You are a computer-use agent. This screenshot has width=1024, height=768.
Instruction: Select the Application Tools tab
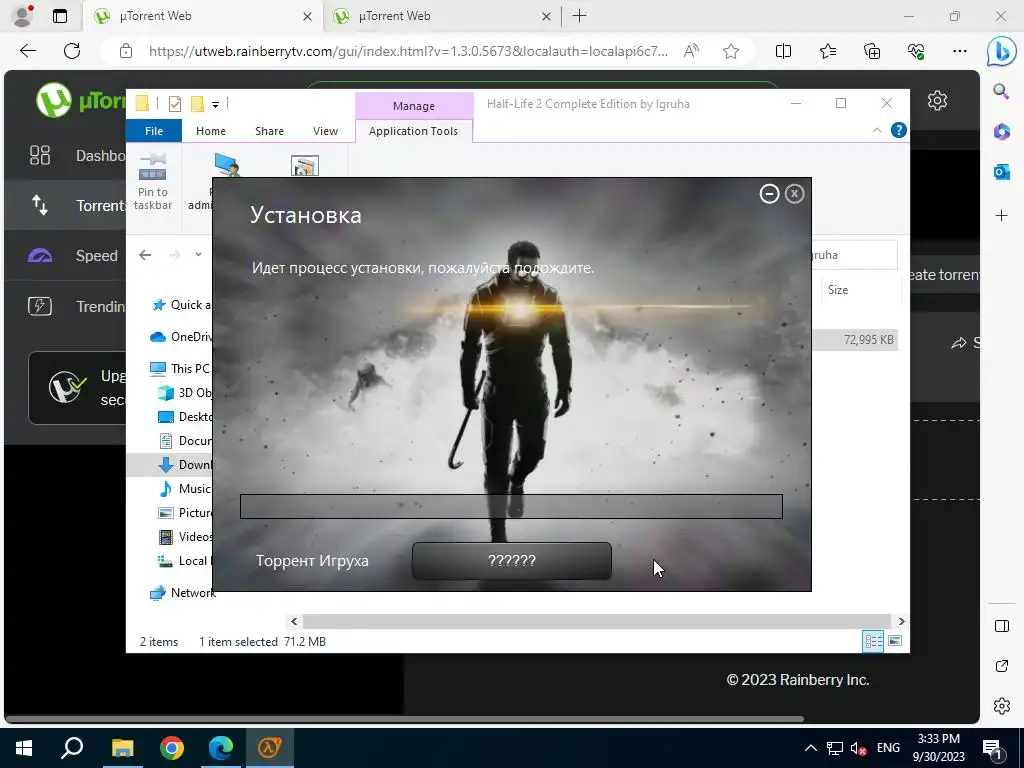click(413, 131)
